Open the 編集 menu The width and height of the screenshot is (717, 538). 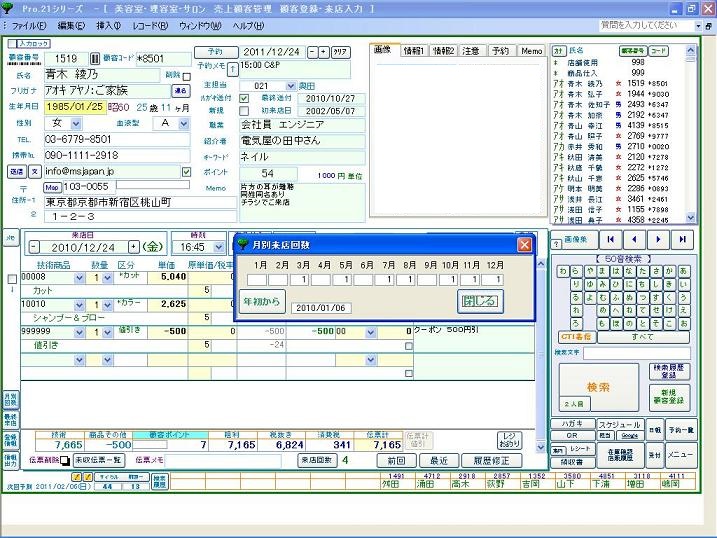coord(71,26)
